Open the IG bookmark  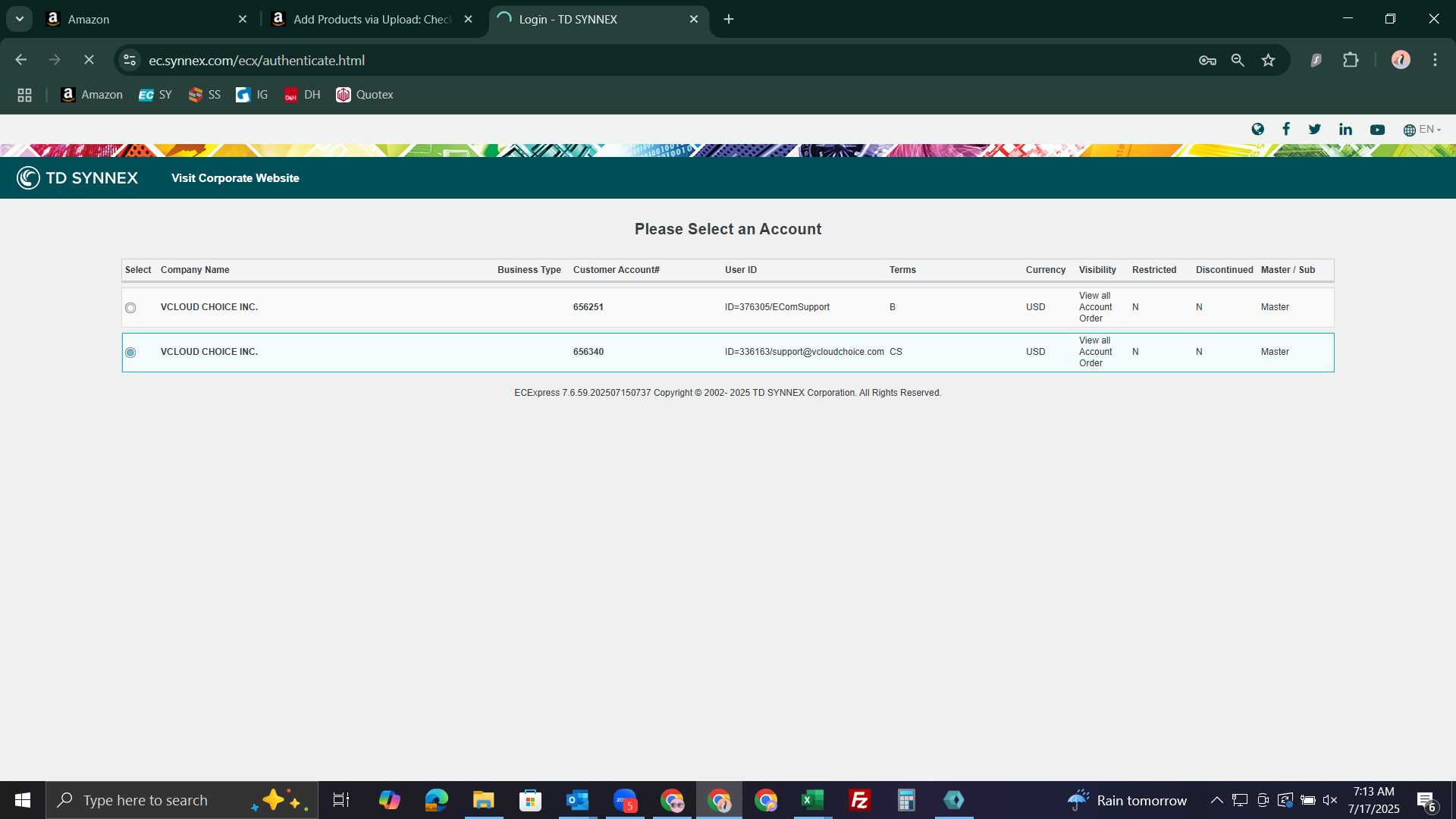tap(253, 95)
